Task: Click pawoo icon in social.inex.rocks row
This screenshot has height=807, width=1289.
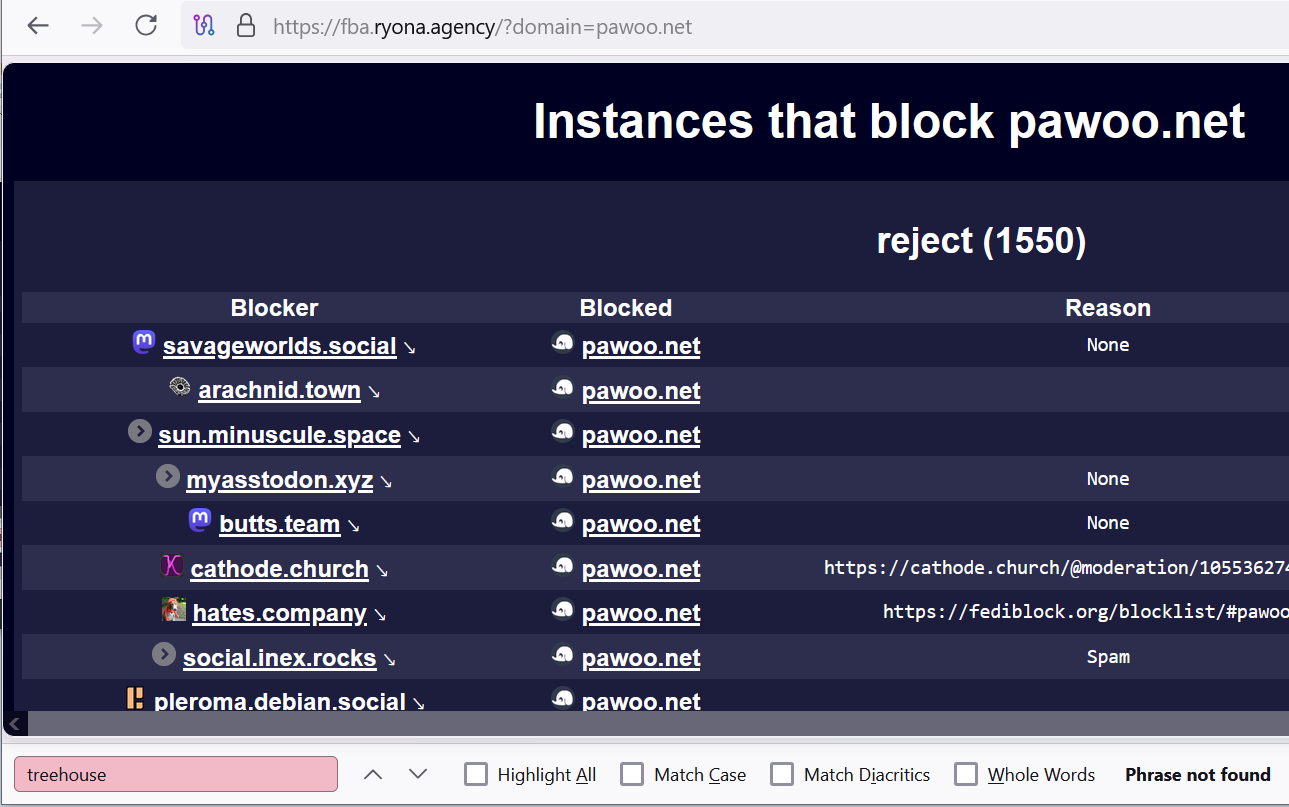Action: point(563,654)
